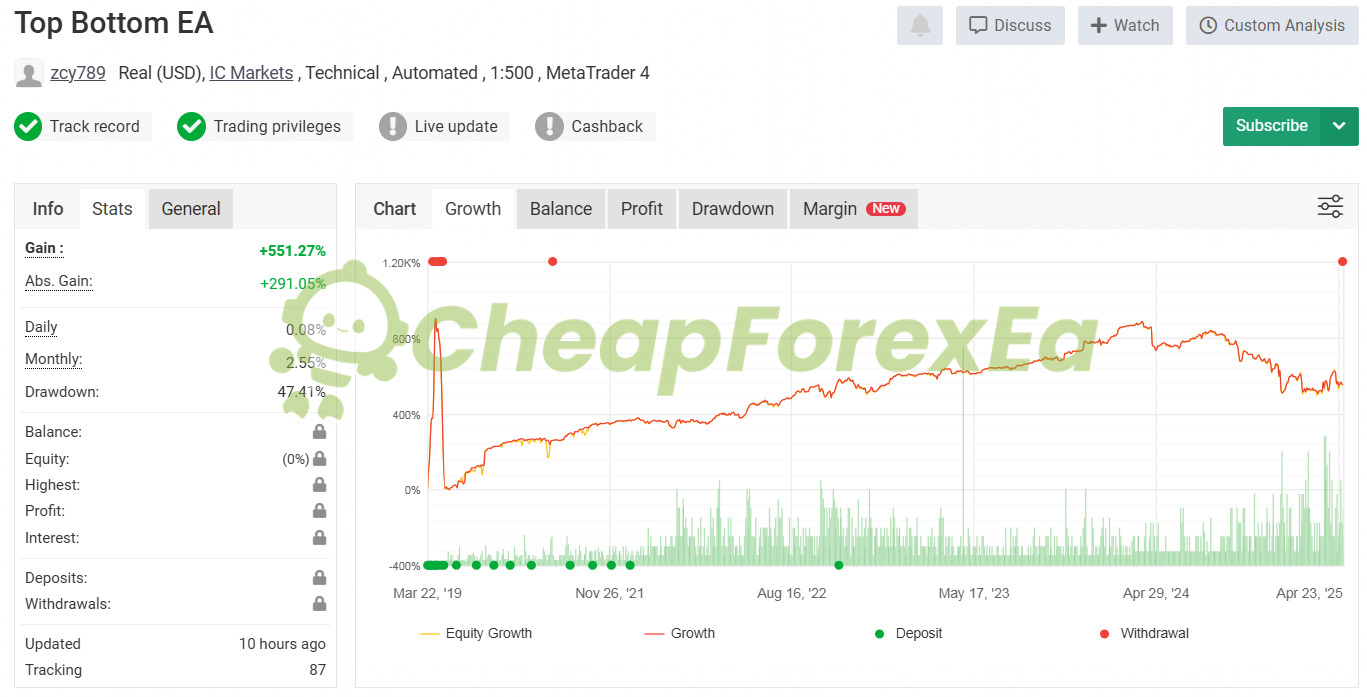This screenshot has height=697, width=1367.
Task: Select the Chart tab label
Action: pos(394,209)
